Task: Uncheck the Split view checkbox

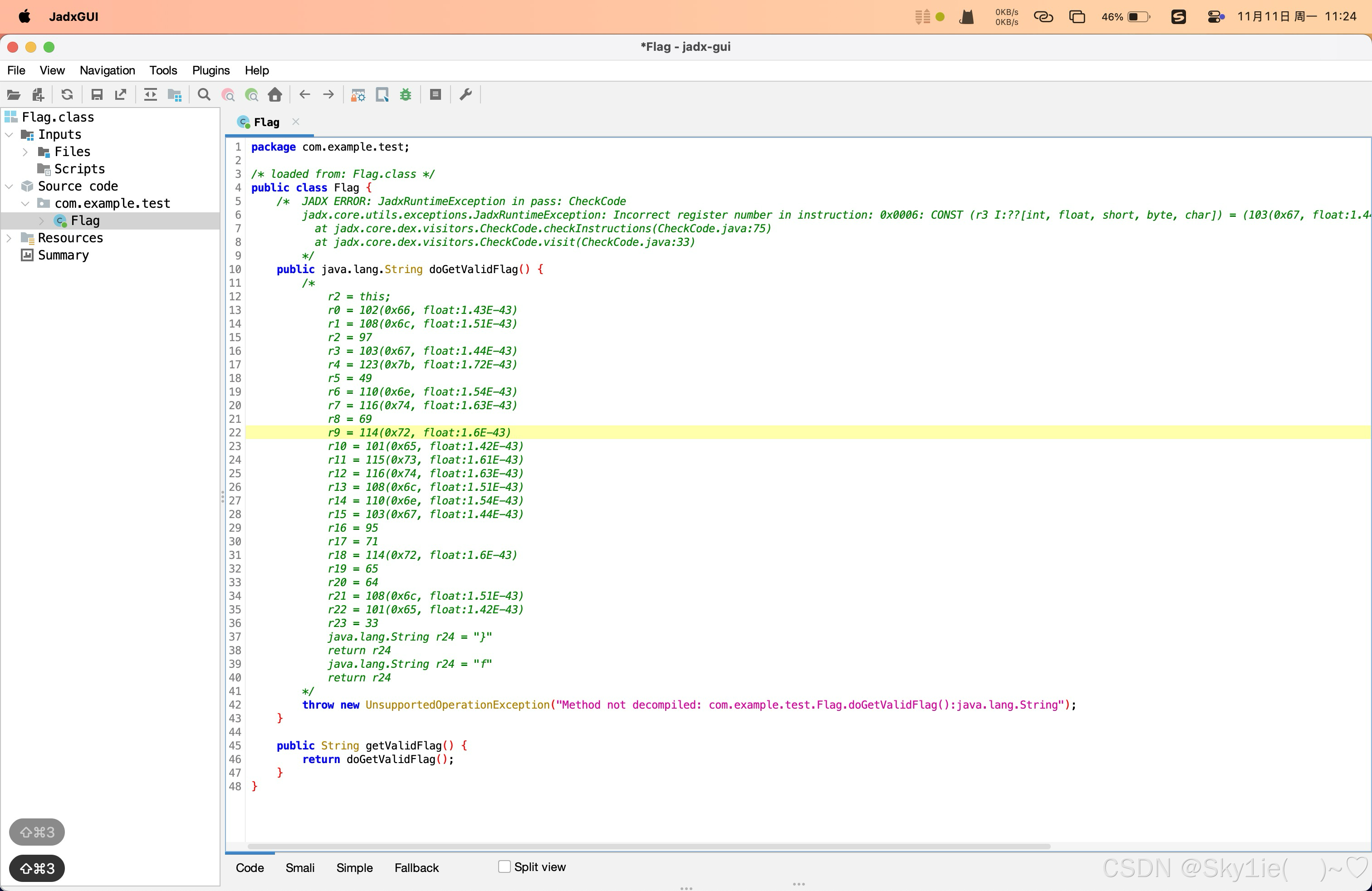Action: 505,866
